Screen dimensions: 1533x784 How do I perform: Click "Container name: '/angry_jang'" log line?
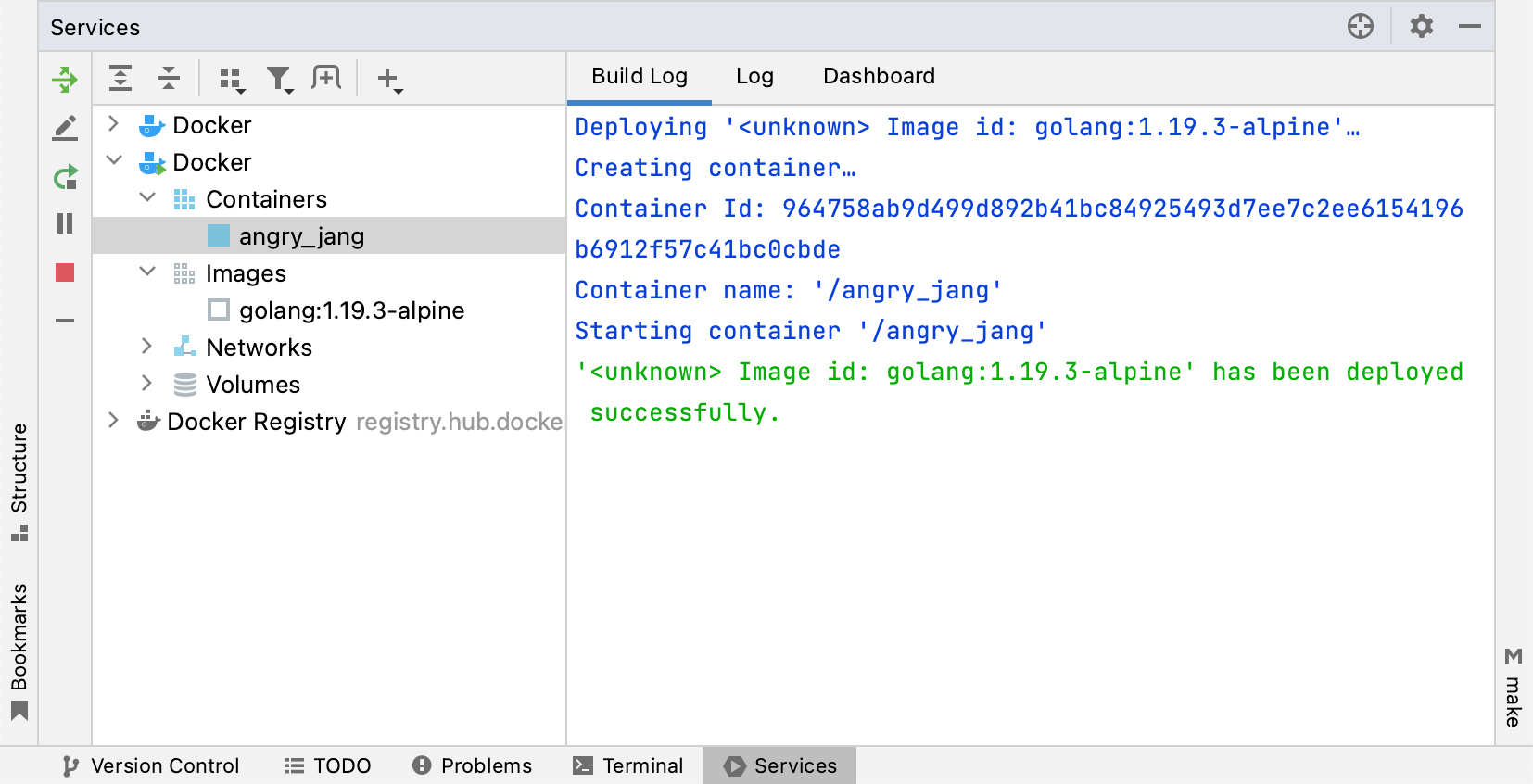[x=789, y=290]
